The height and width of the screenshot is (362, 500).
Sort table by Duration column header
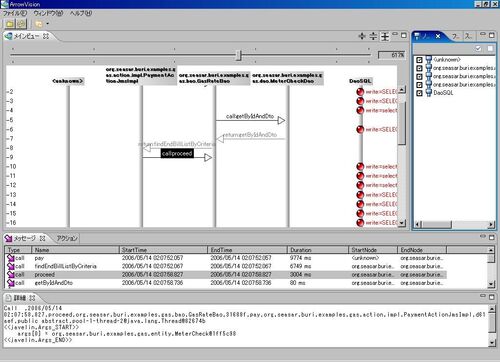[317, 250]
